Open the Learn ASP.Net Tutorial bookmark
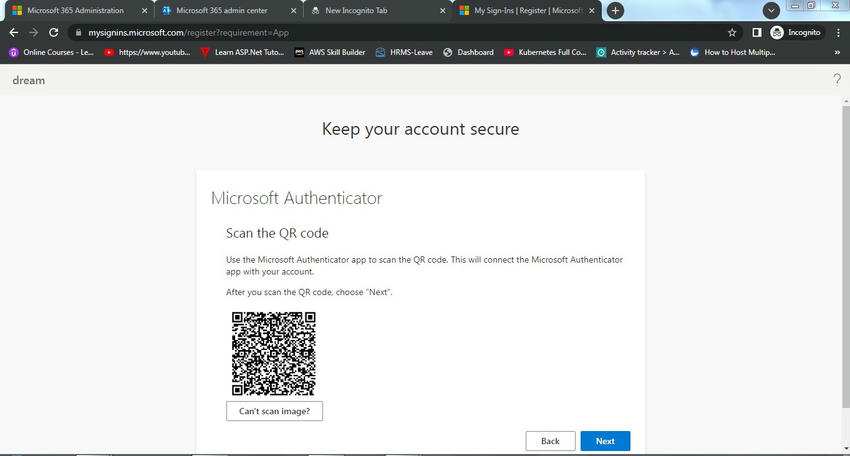 tap(242, 52)
